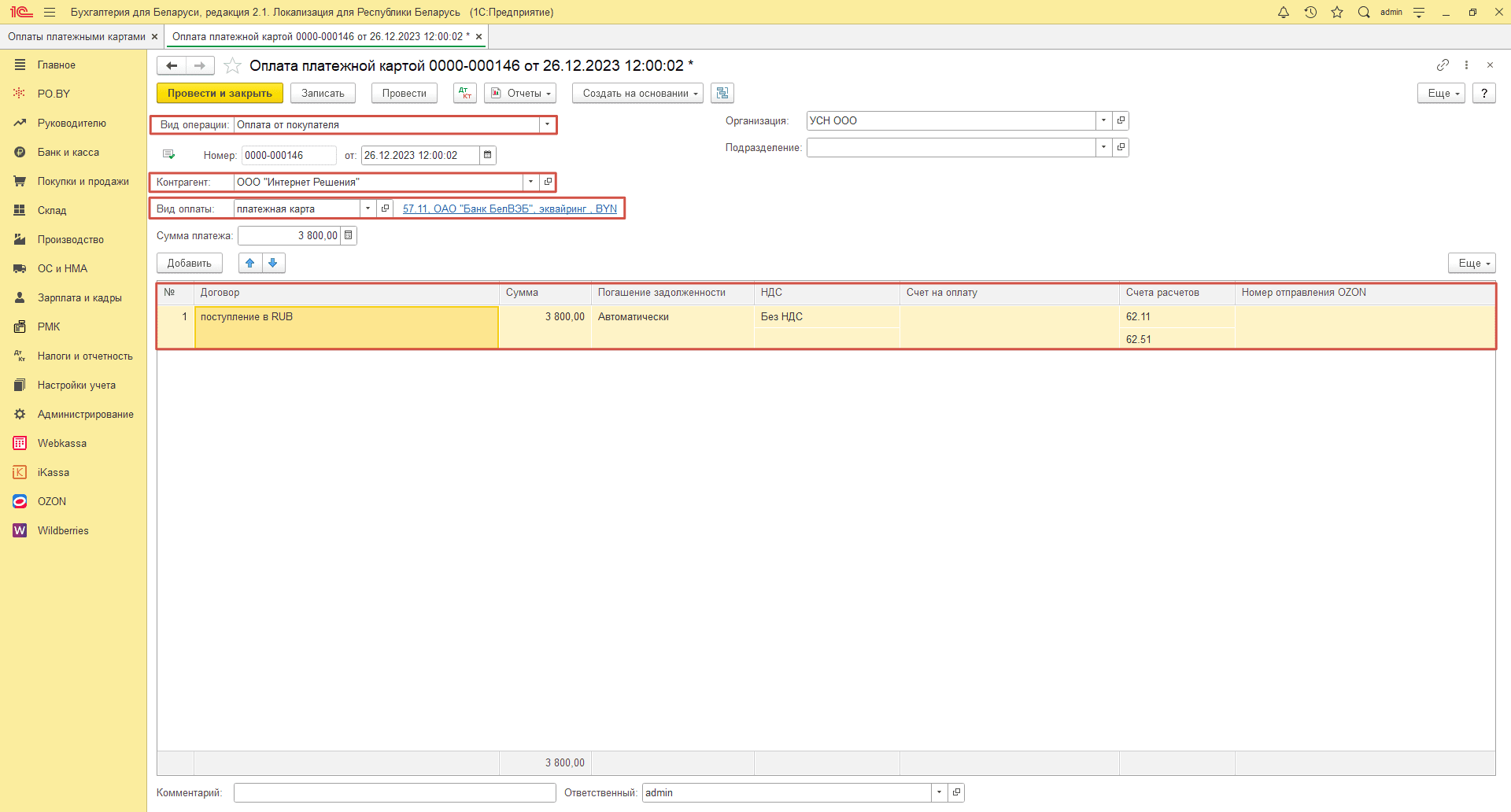Select Автоматически cell
The image size is (1511, 812).
(672, 327)
